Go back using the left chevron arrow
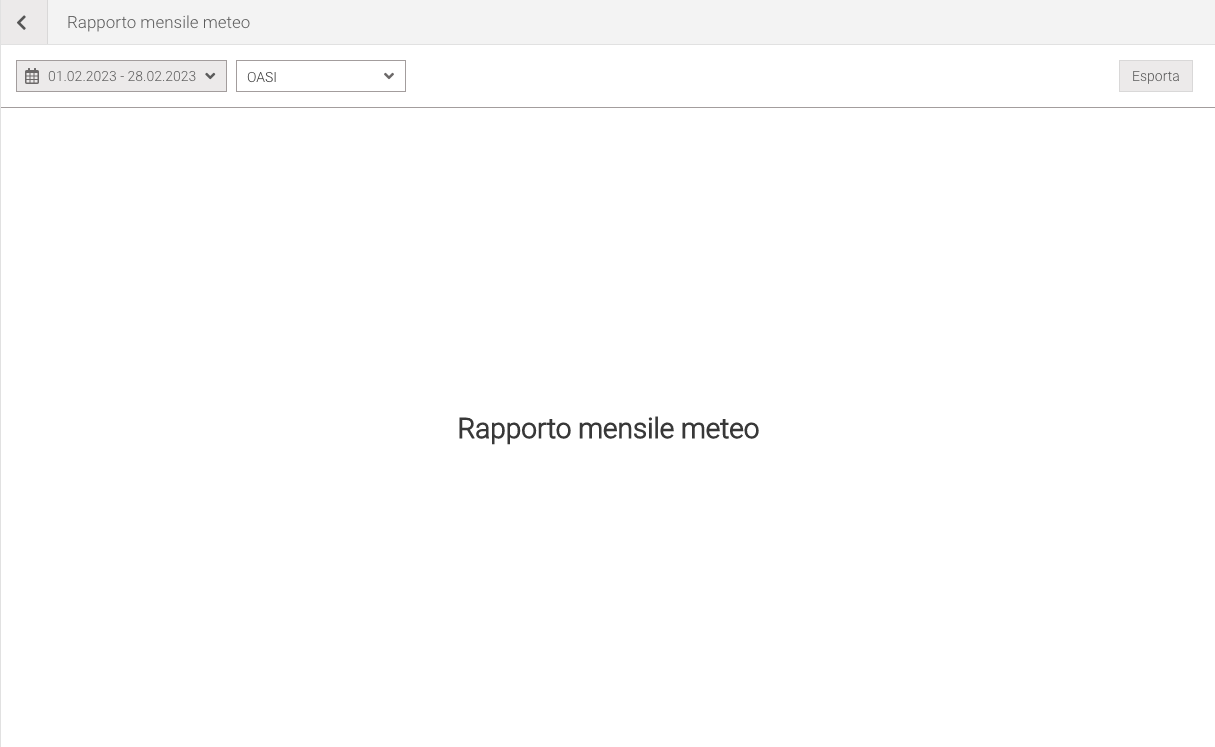This screenshot has height=747, width=1215. coord(22,22)
